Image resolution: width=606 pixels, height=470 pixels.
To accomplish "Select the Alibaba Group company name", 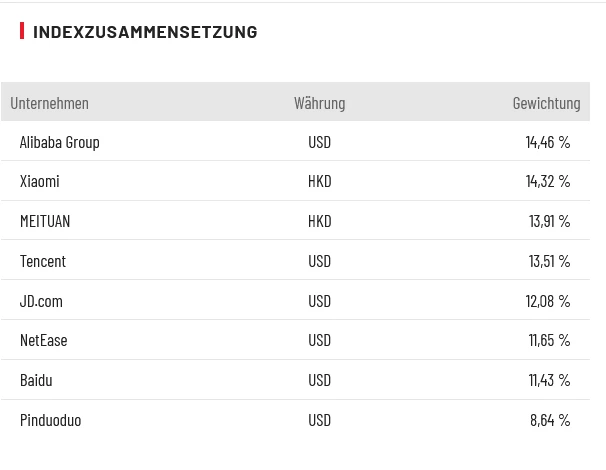I will click(60, 142).
